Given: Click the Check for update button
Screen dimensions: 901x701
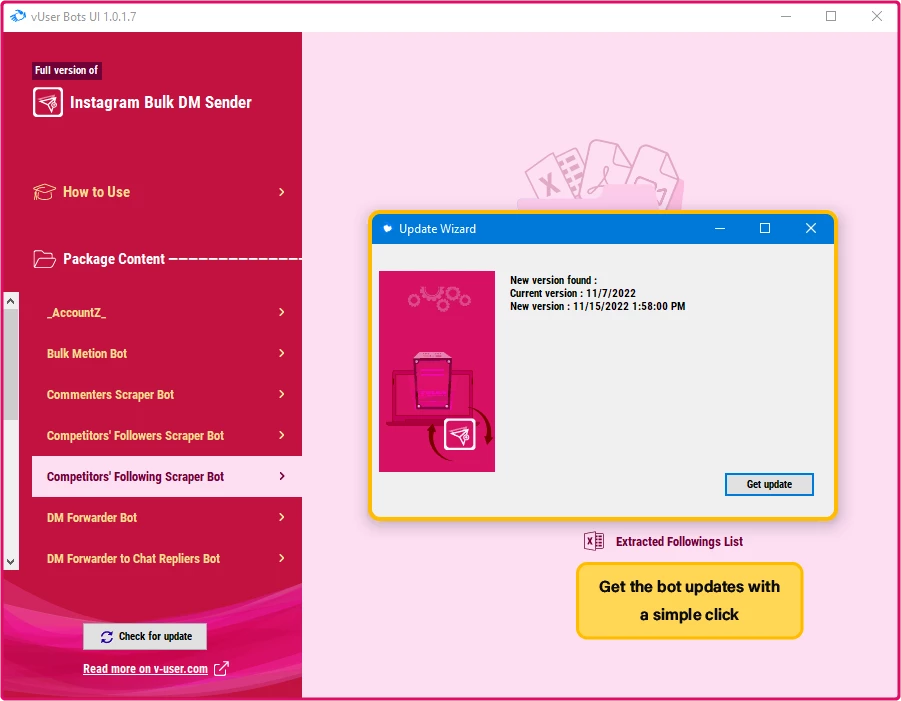Looking at the screenshot, I should (145, 637).
